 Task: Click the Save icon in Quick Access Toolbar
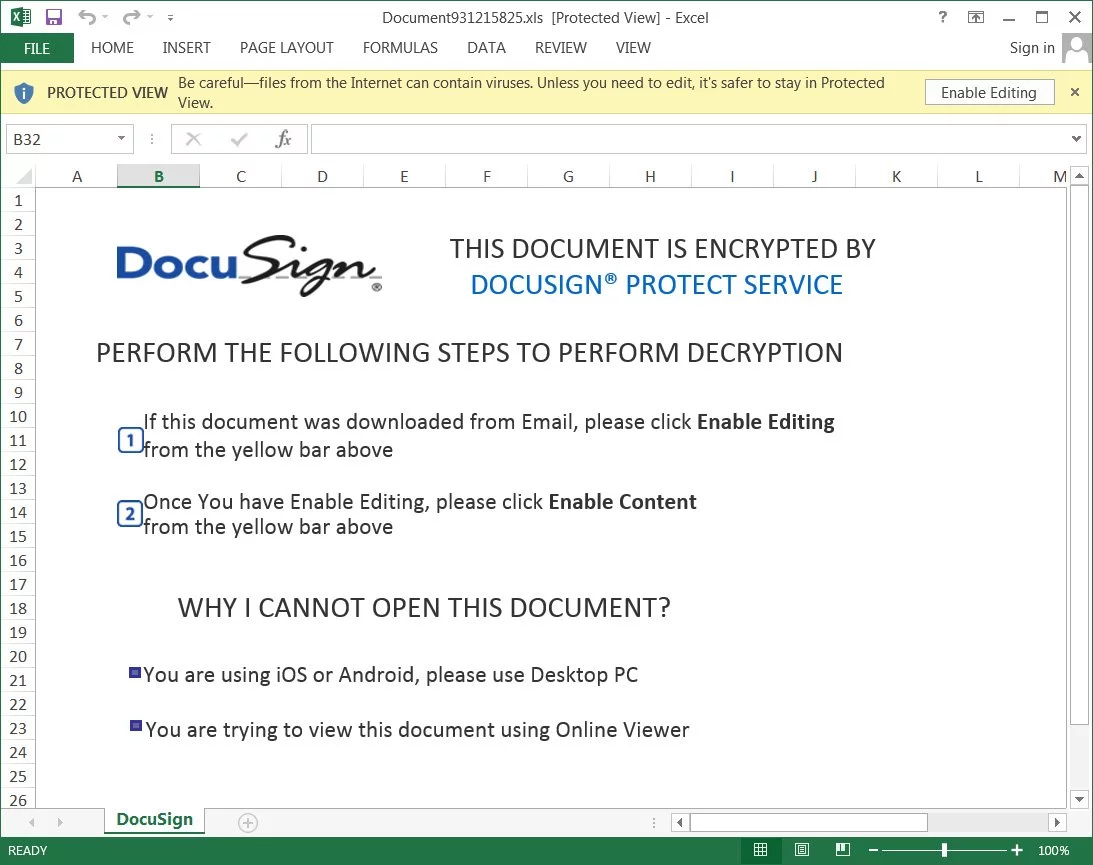pyautogui.click(x=54, y=17)
